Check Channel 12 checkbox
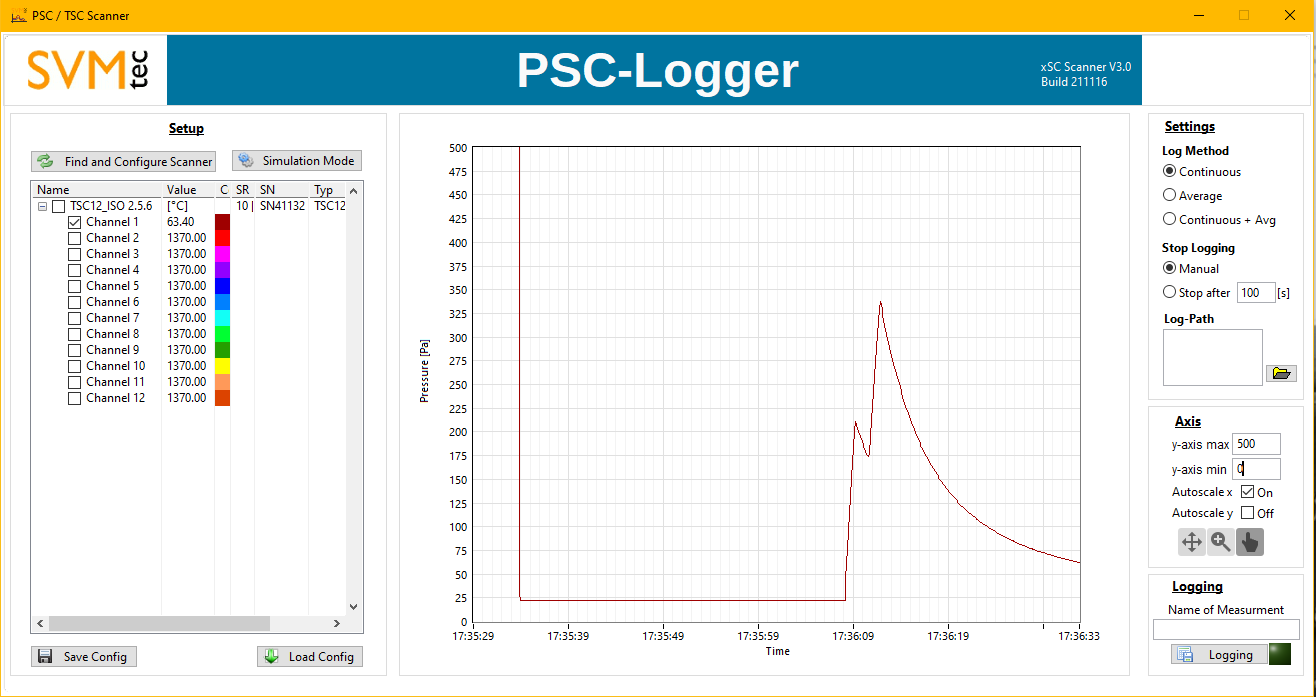 75,398
